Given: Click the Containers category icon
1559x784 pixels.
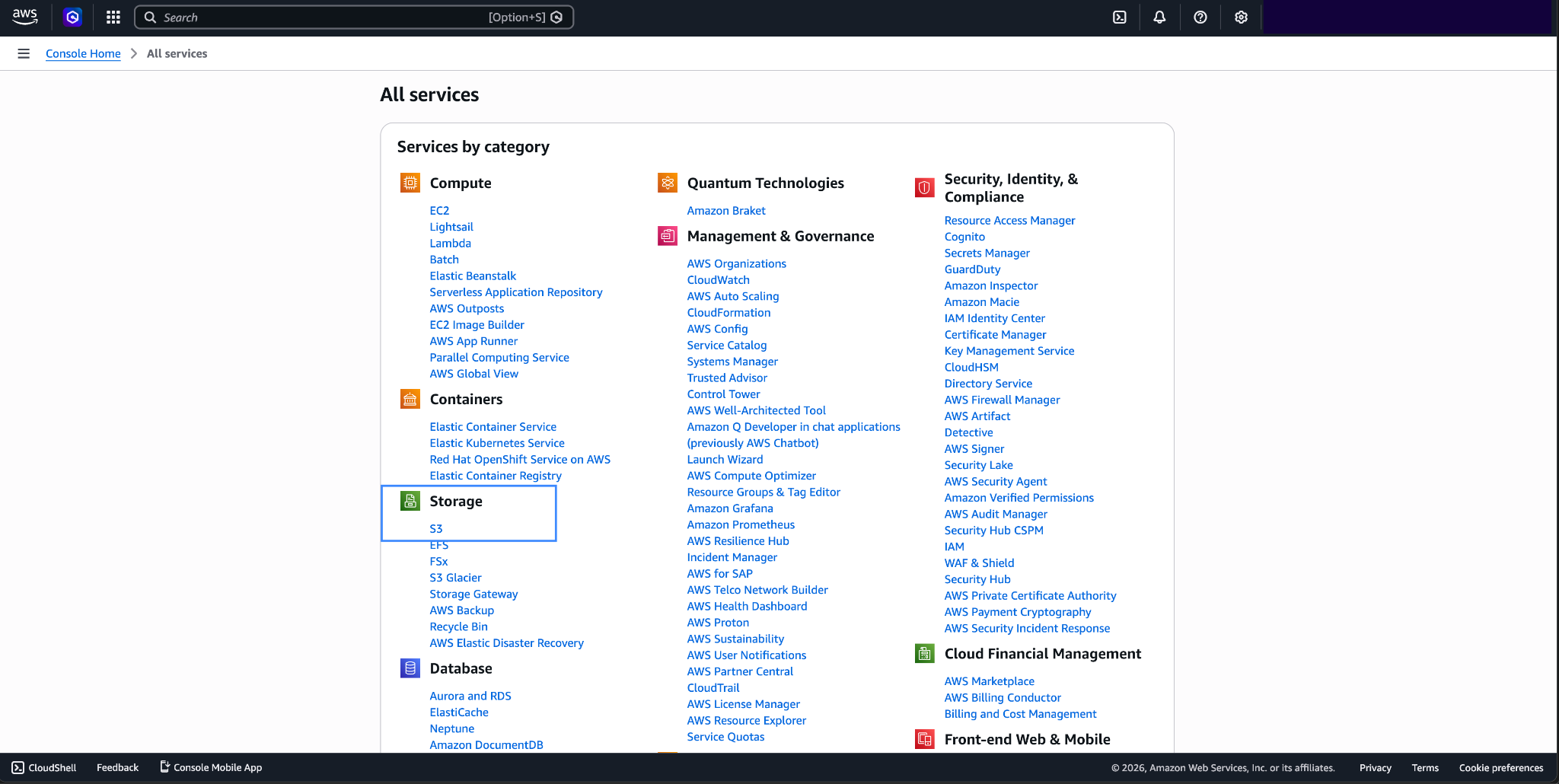Looking at the screenshot, I should [410, 399].
